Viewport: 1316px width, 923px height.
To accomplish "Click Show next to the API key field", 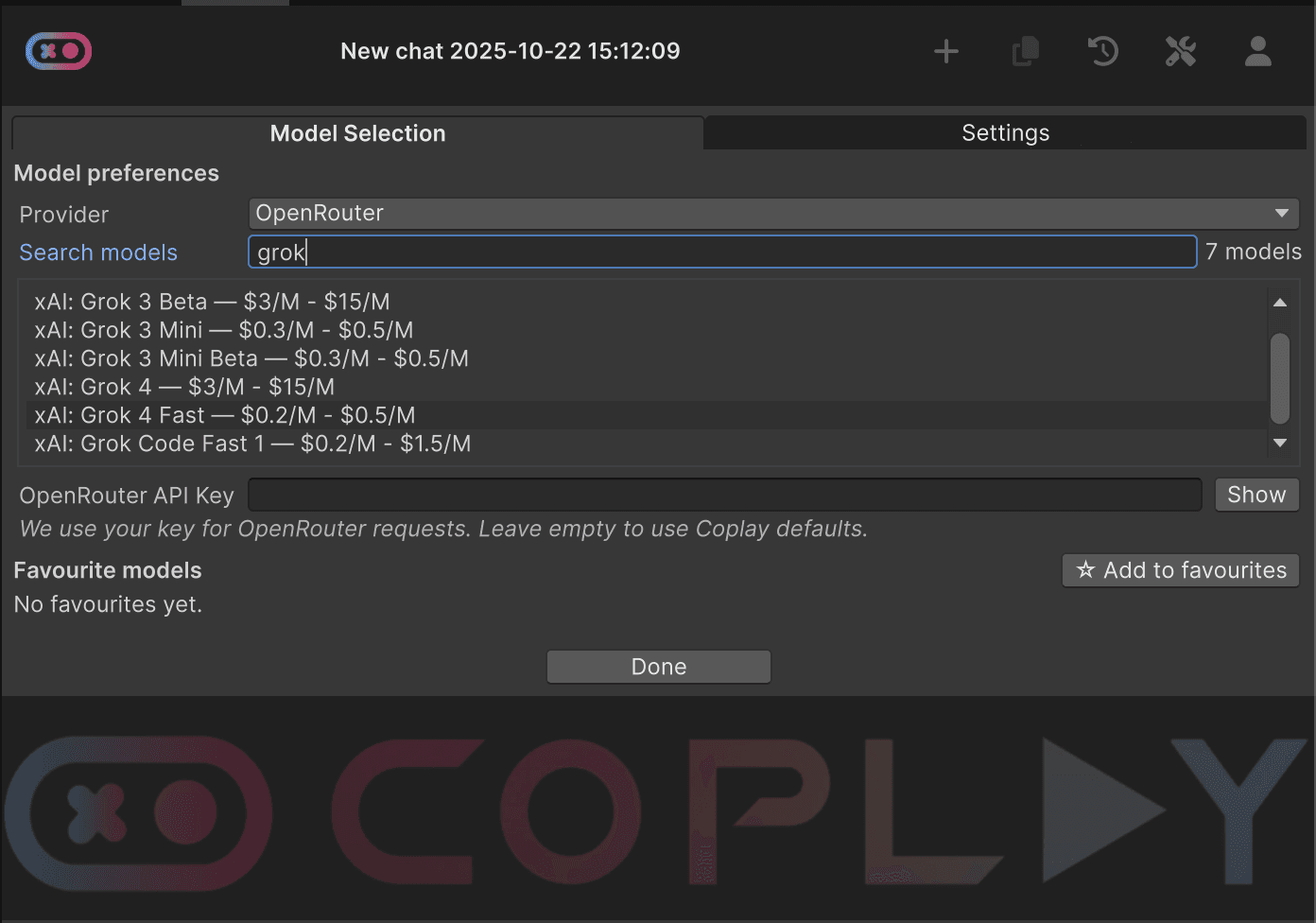I will tap(1256, 494).
